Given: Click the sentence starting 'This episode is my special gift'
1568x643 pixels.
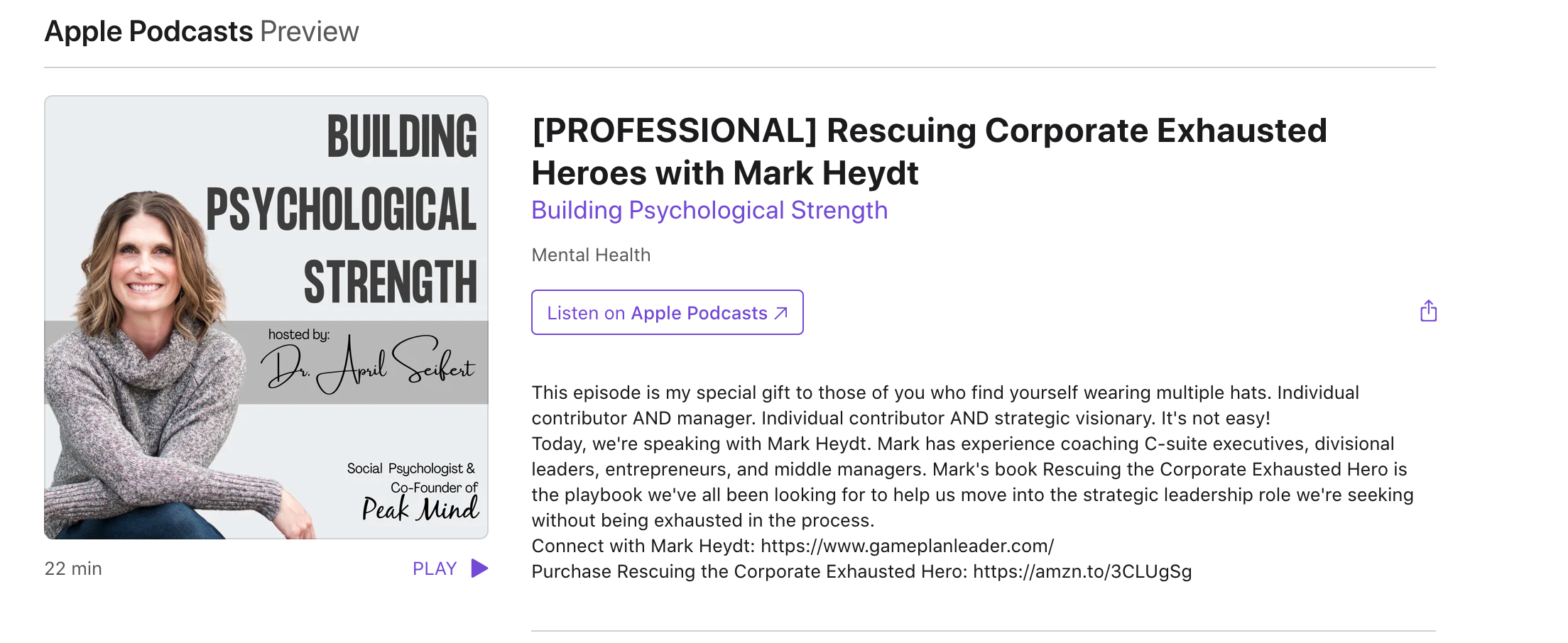Looking at the screenshot, I should (945, 405).
